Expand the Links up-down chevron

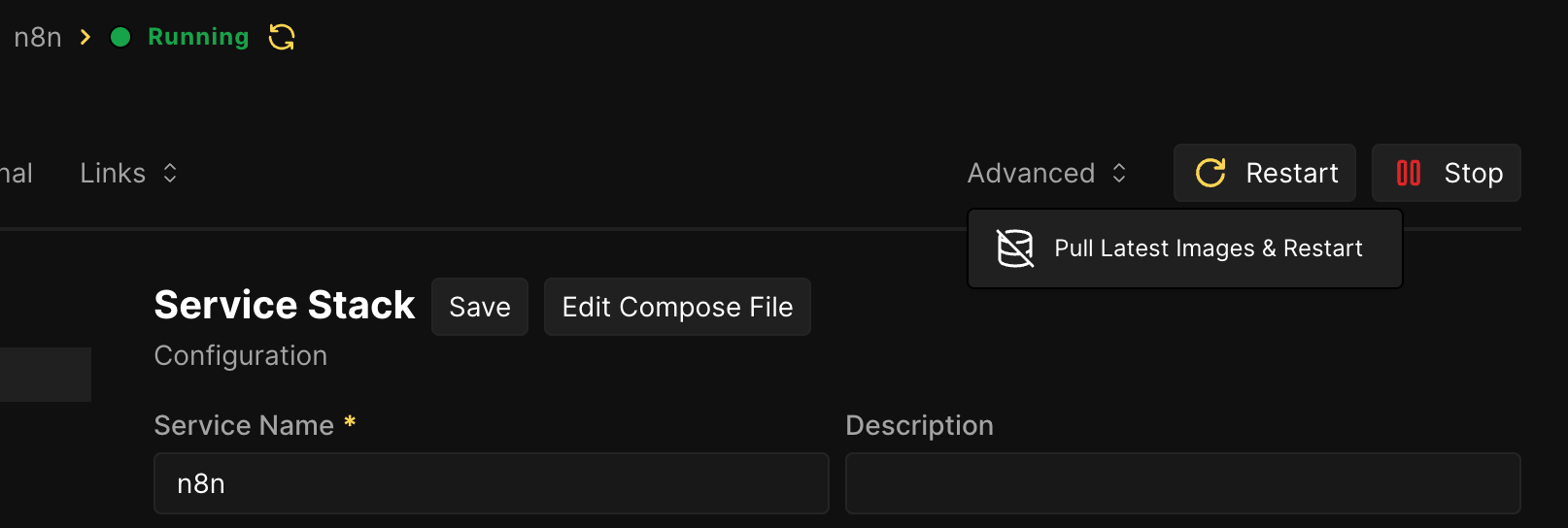(x=170, y=173)
